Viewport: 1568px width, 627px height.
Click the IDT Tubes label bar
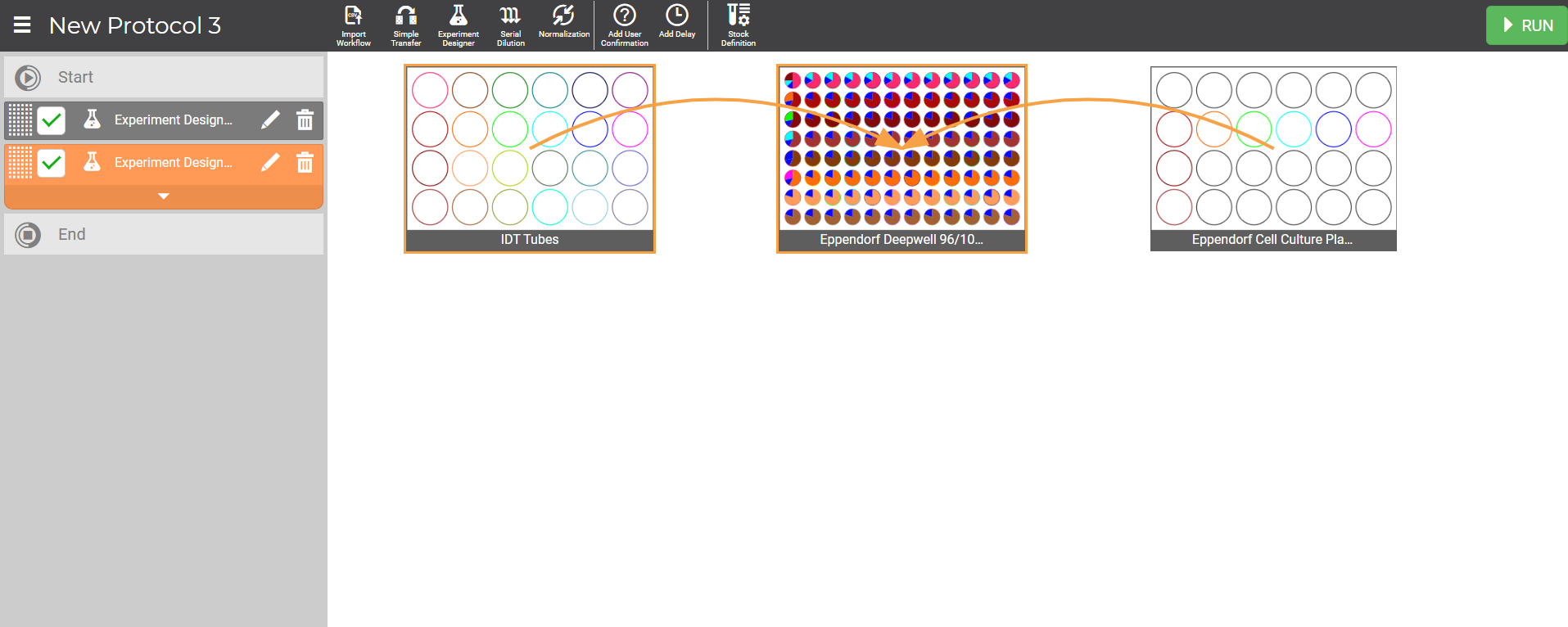click(x=530, y=240)
